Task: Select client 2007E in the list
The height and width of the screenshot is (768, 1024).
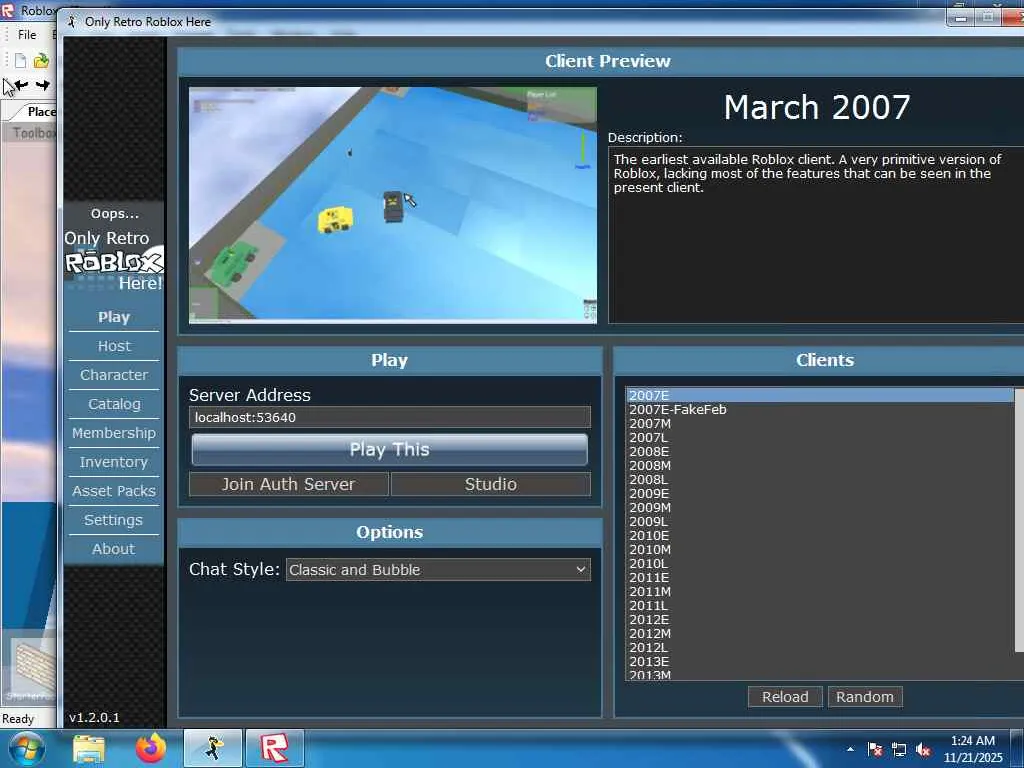Action: pyautogui.click(x=820, y=395)
